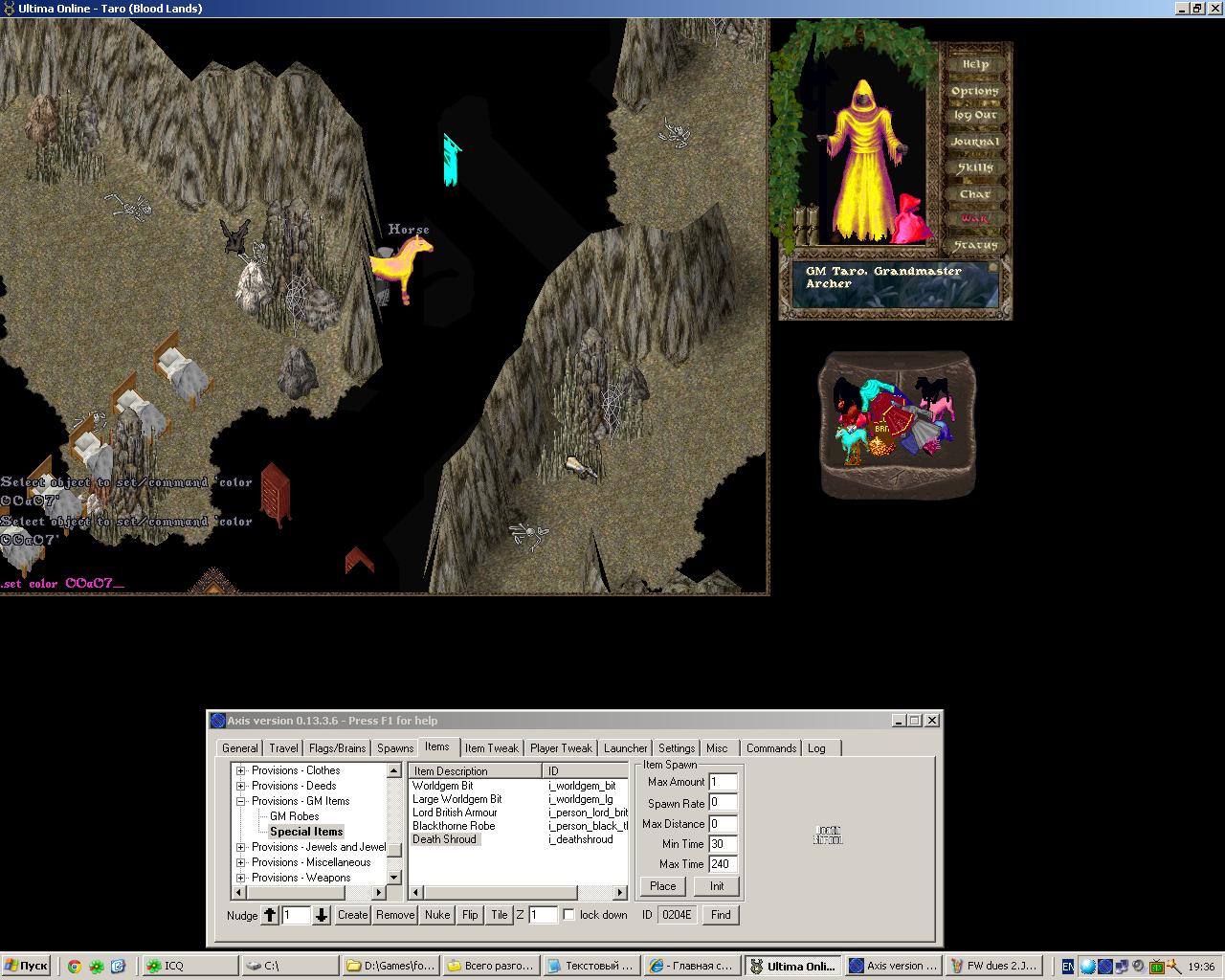Open Options from the paperdoll panel
Image resolution: width=1225 pixels, height=980 pixels.
point(975,90)
